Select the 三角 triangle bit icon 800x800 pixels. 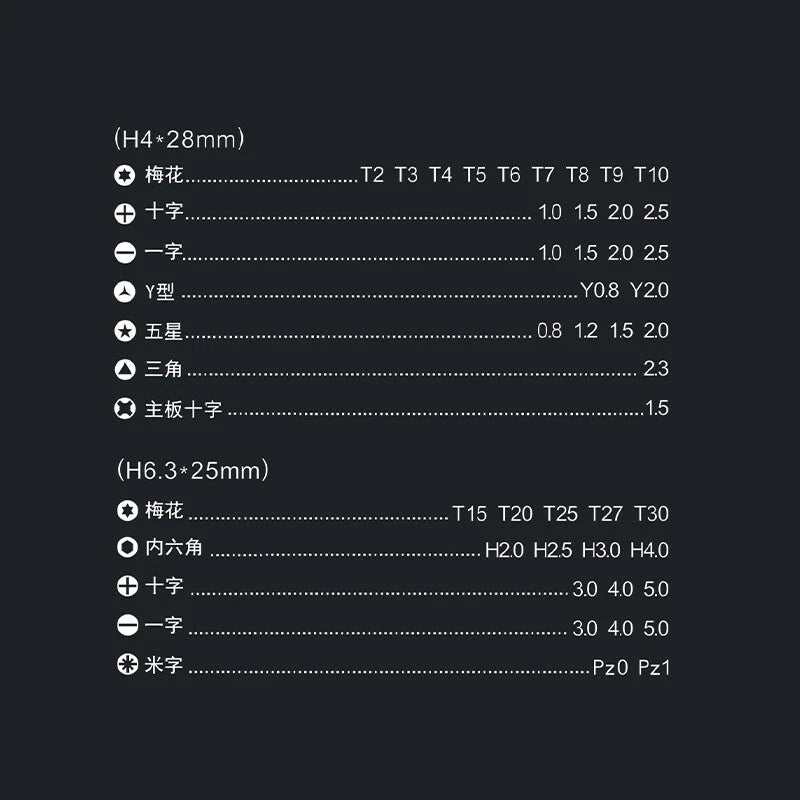(125, 369)
